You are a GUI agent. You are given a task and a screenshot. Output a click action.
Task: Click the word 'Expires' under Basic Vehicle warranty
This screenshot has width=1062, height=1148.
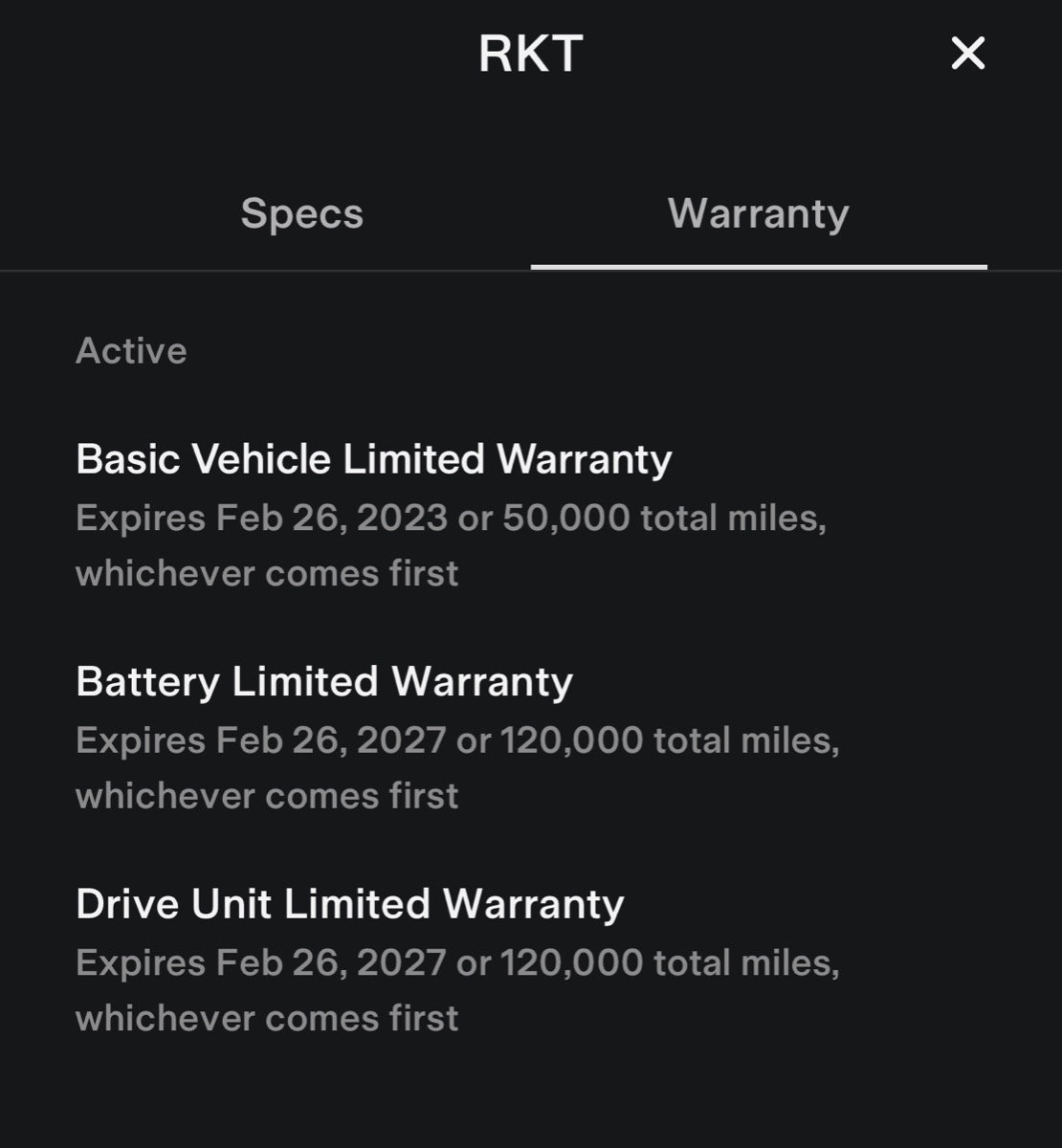click(x=140, y=519)
